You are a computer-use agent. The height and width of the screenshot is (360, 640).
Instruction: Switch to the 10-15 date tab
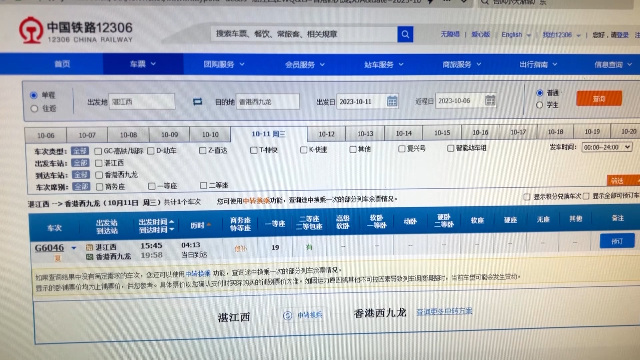442,133
